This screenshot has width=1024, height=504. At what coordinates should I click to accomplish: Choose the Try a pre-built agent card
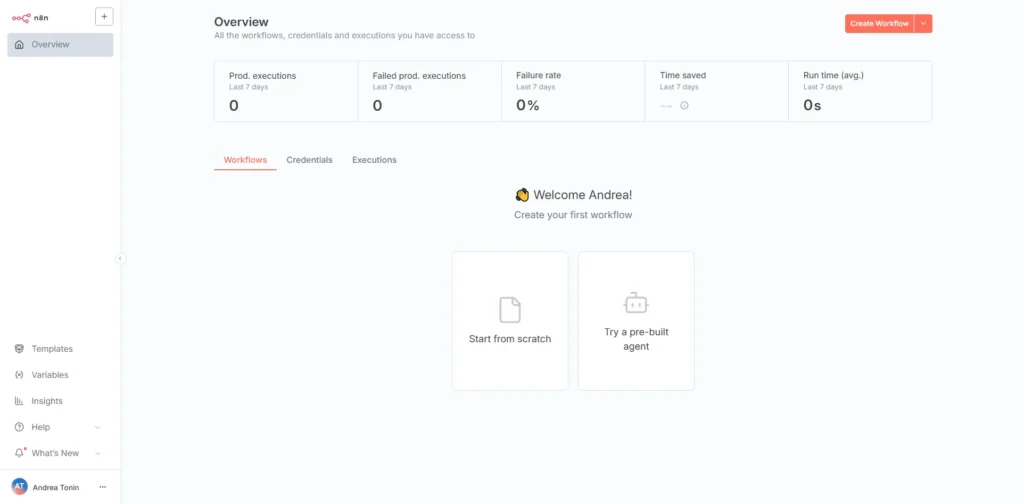pos(636,321)
